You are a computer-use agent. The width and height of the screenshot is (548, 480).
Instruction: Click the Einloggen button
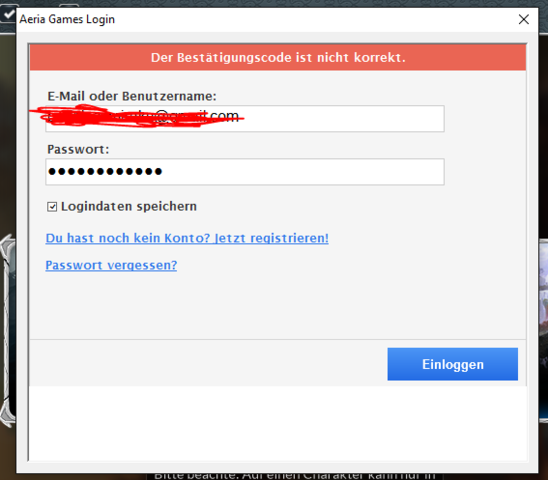tap(453, 364)
